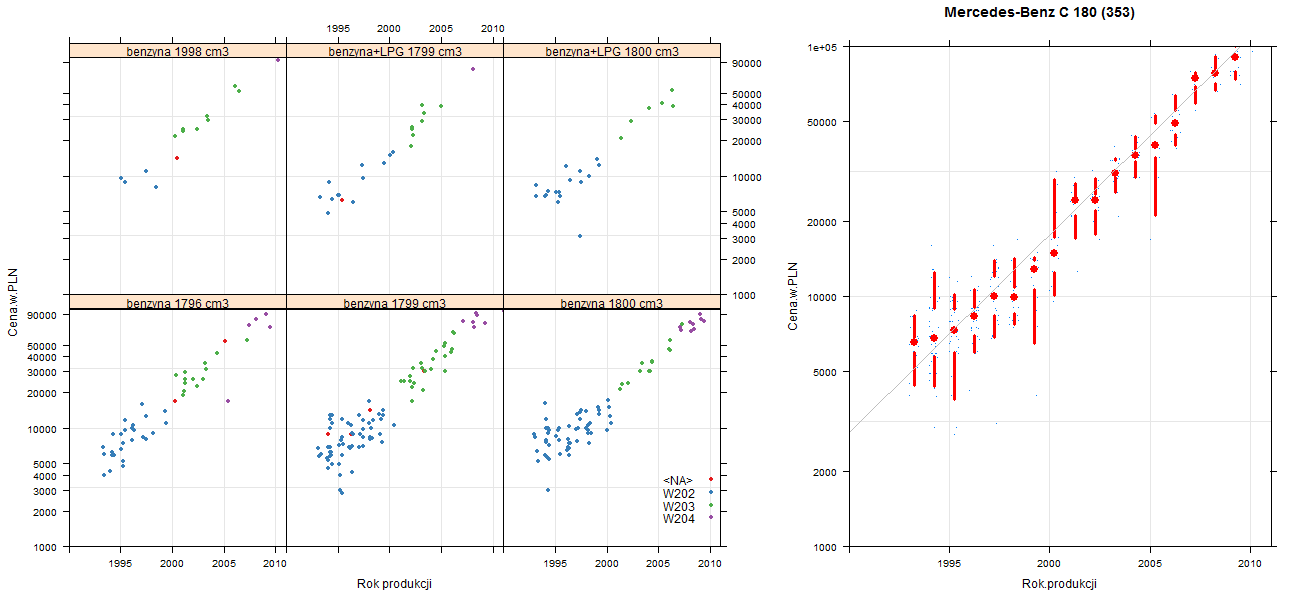Click the 2010 x-axis tick on right plot
This screenshot has width=1300, height=600.
tap(1249, 565)
